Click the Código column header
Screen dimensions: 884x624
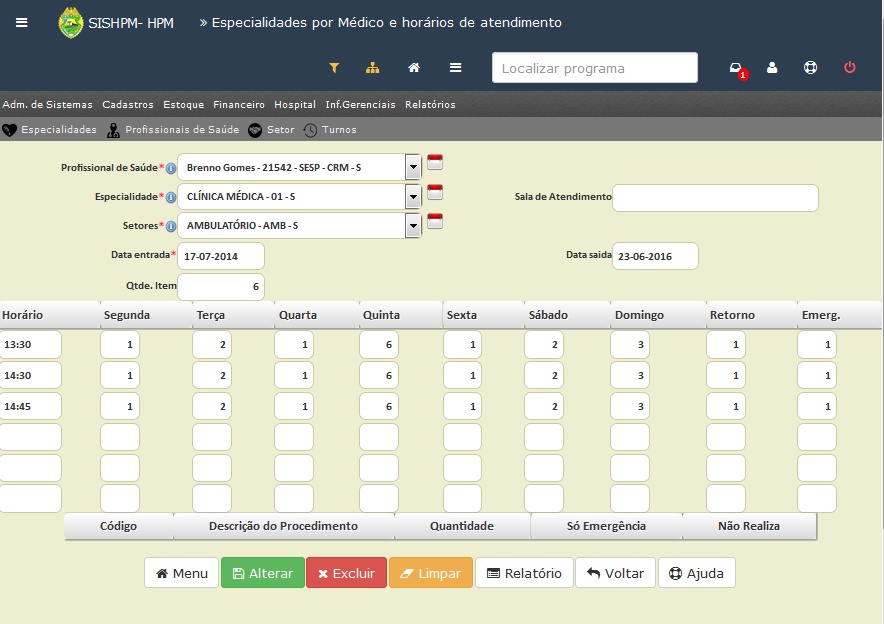click(118, 526)
